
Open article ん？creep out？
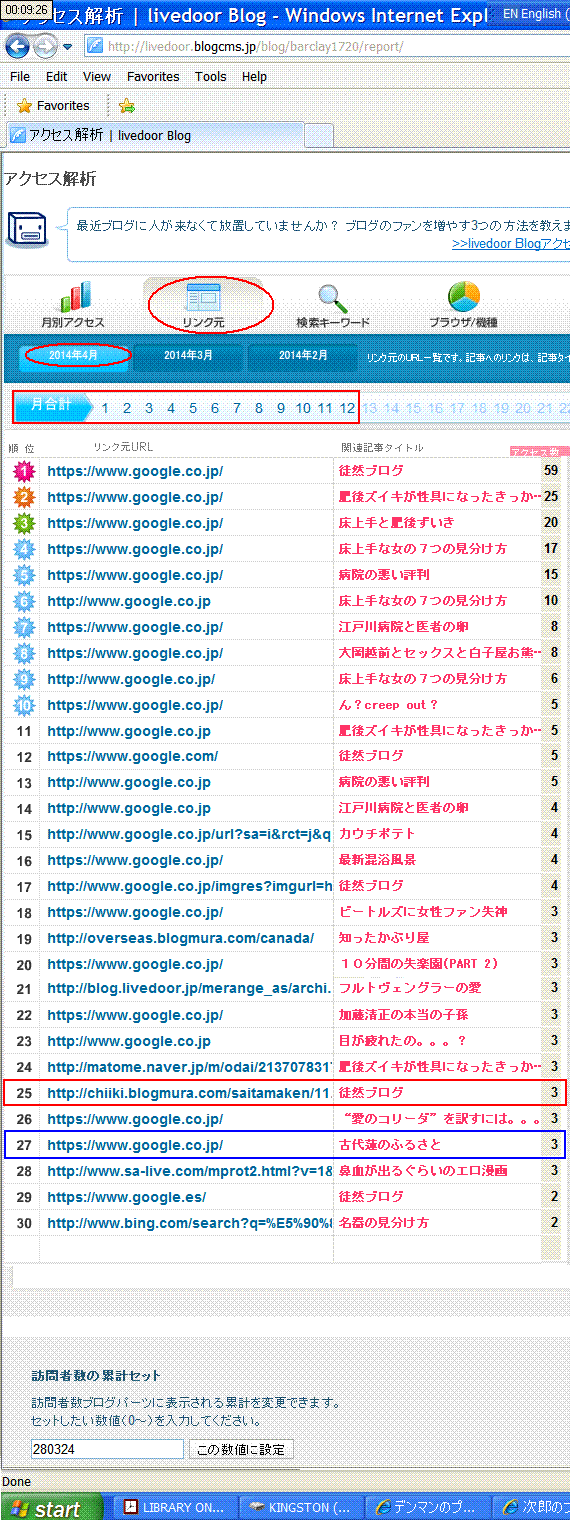(389, 705)
